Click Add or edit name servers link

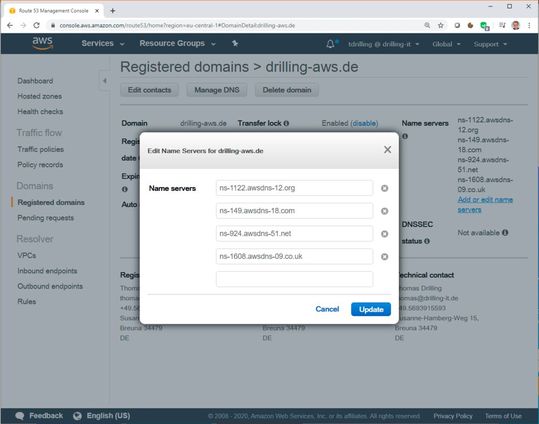pos(485,205)
